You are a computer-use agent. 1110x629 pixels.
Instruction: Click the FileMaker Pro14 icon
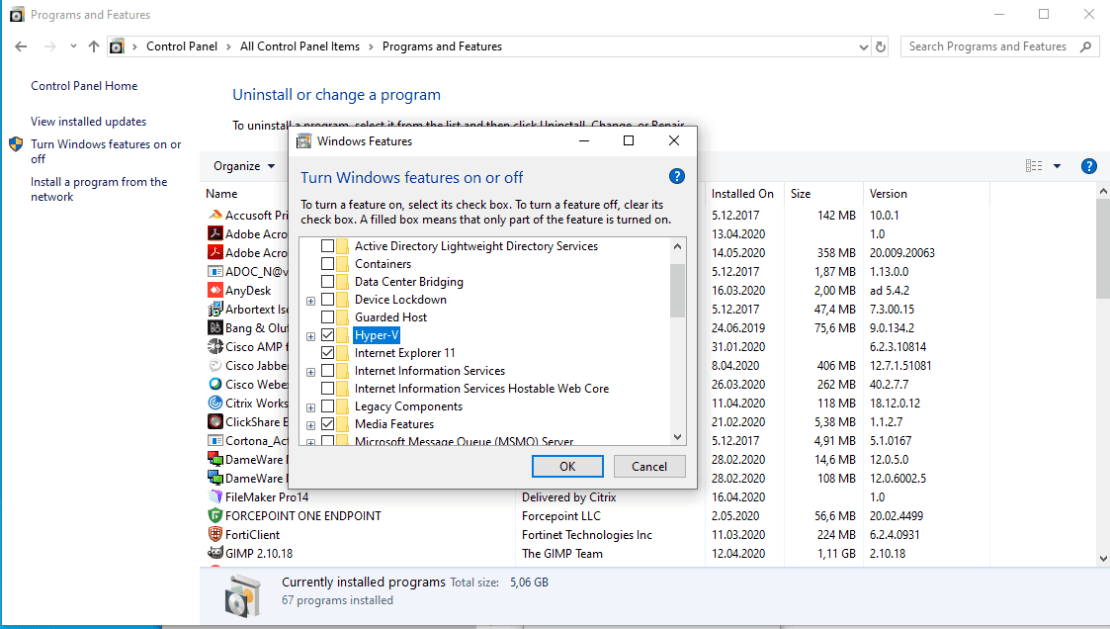pyautogui.click(x=215, y=497)
